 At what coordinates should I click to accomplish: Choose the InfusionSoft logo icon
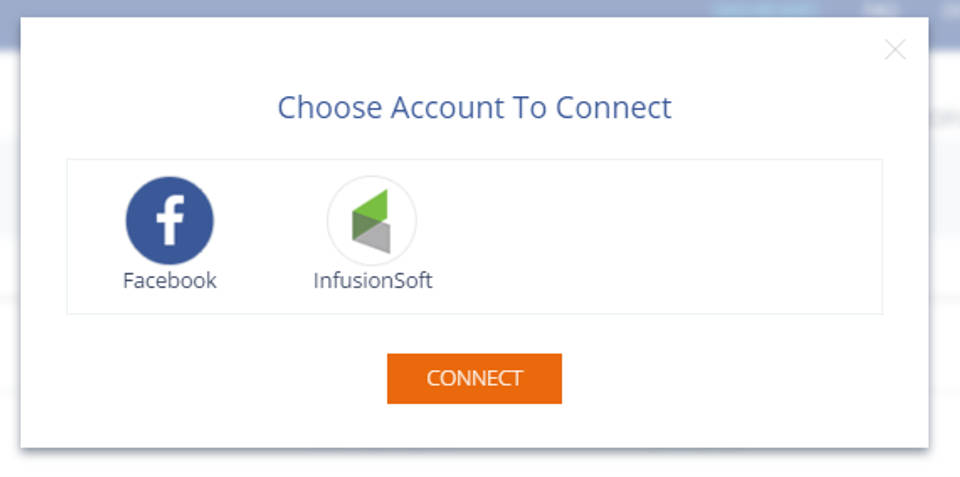coord(371,221)
